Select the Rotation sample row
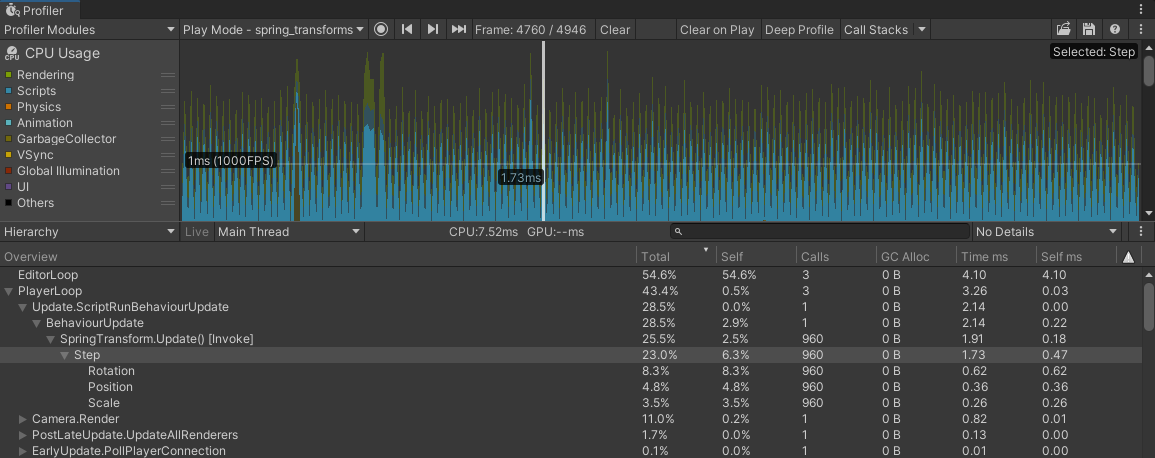Viewport: 1155px width, 458px height. (x=571, y=371)
